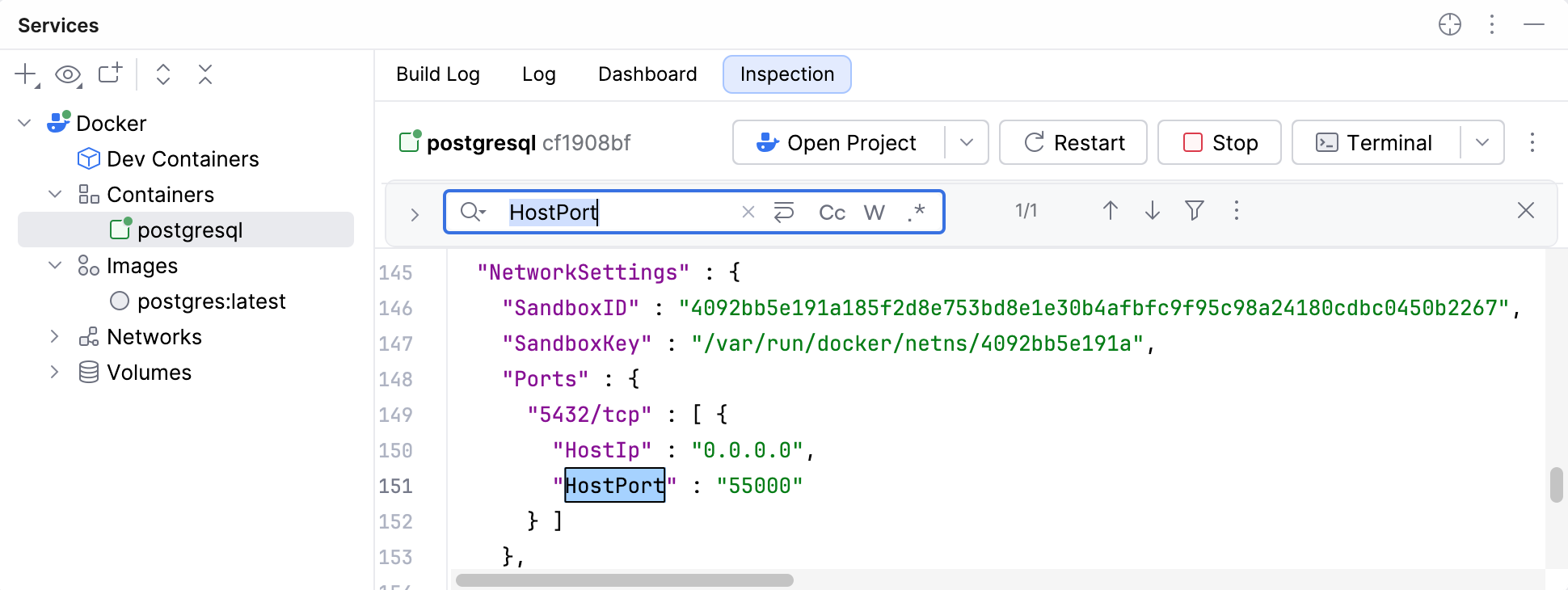The width and height of the screenshot is (1568, 590).
Task: Click the crosshair navigate icon in header
Action: [1450, 25]
